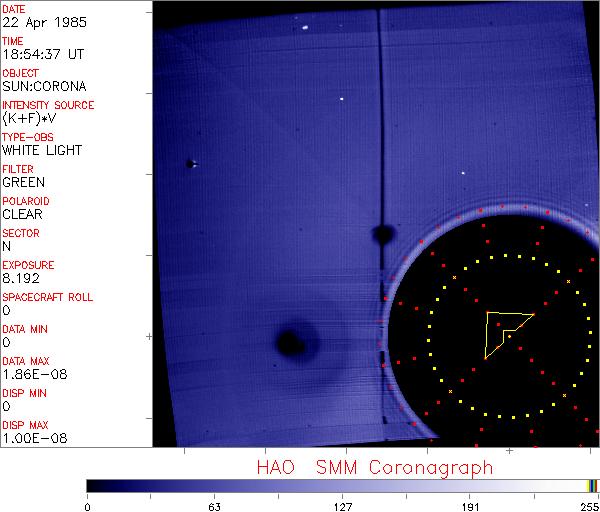The image size is (600, 512).
Task: Click the yellow-blue stripe at the colorbar's right end
Action: point(592,485)
